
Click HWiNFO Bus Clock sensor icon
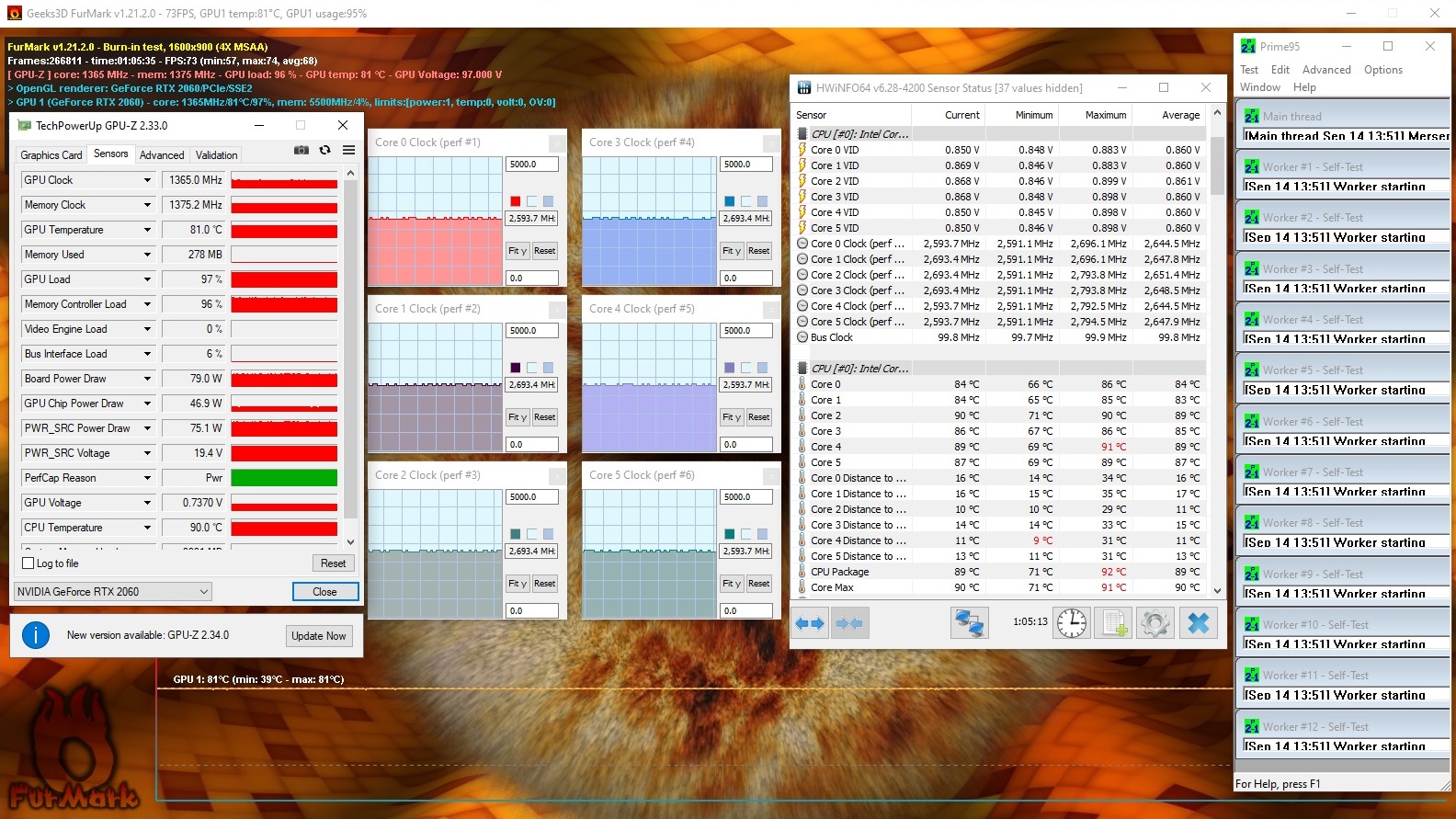tap(802, 337)
